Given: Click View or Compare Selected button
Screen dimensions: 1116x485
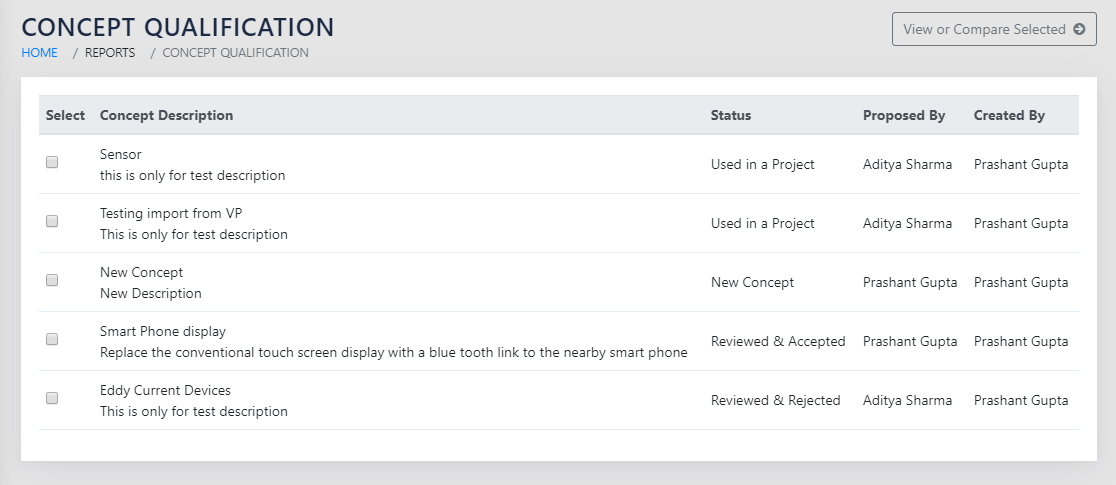Looking at the screenshot, I should click(x=993, y=29).
